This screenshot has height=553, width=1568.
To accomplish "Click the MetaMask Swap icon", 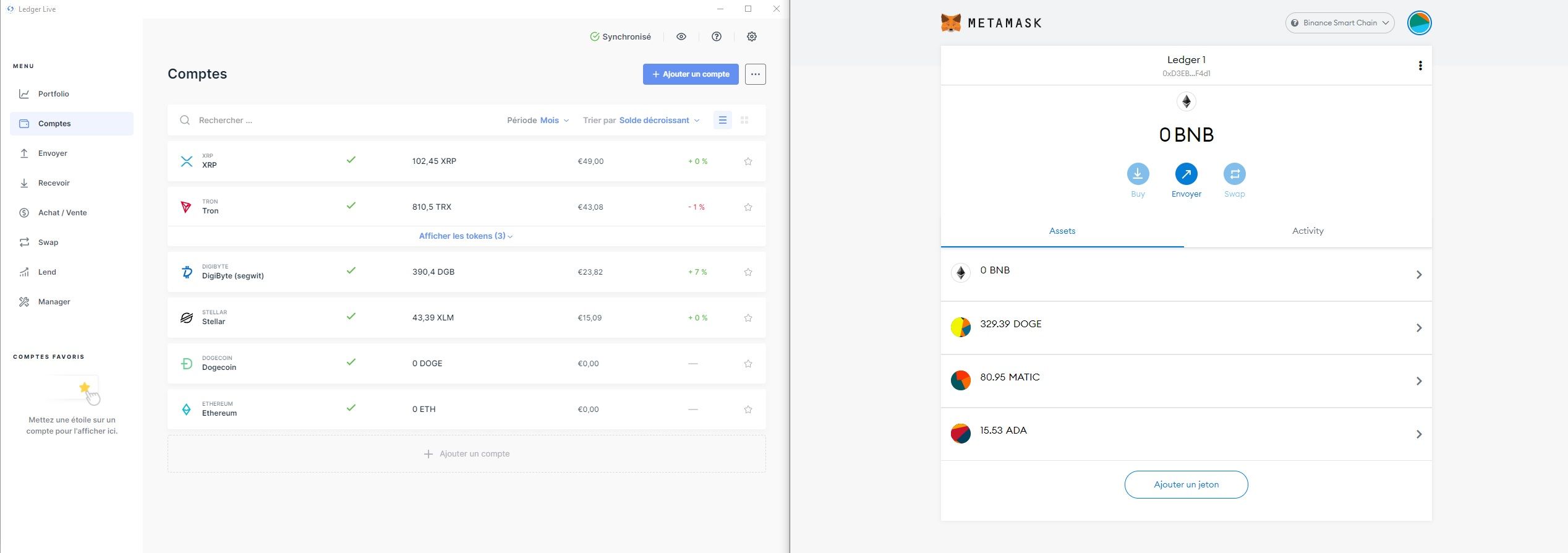I will click(1234, 174).
